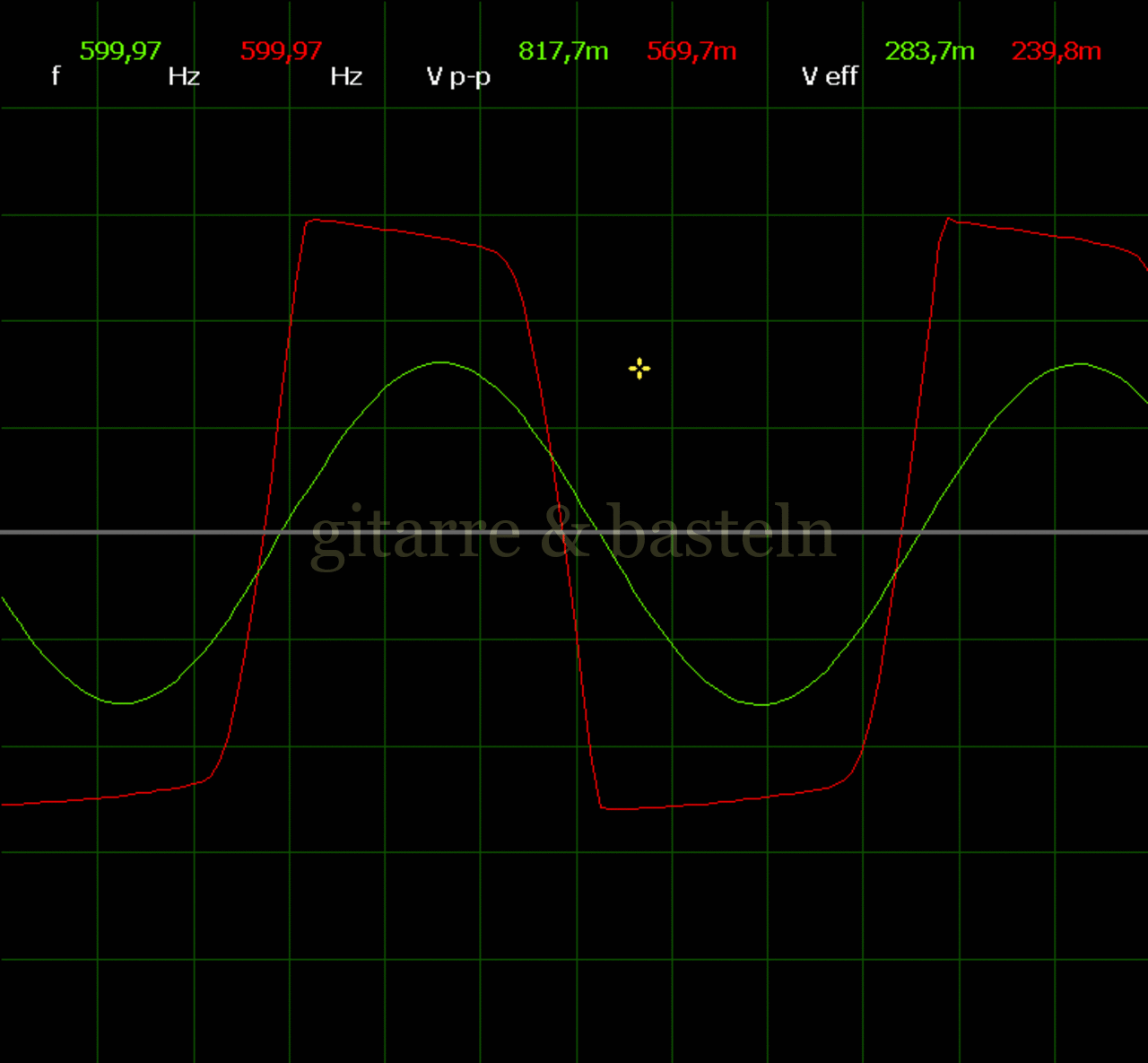
Task: Click the Hz unit beside red frequency
Action: (x=346, y=77)
